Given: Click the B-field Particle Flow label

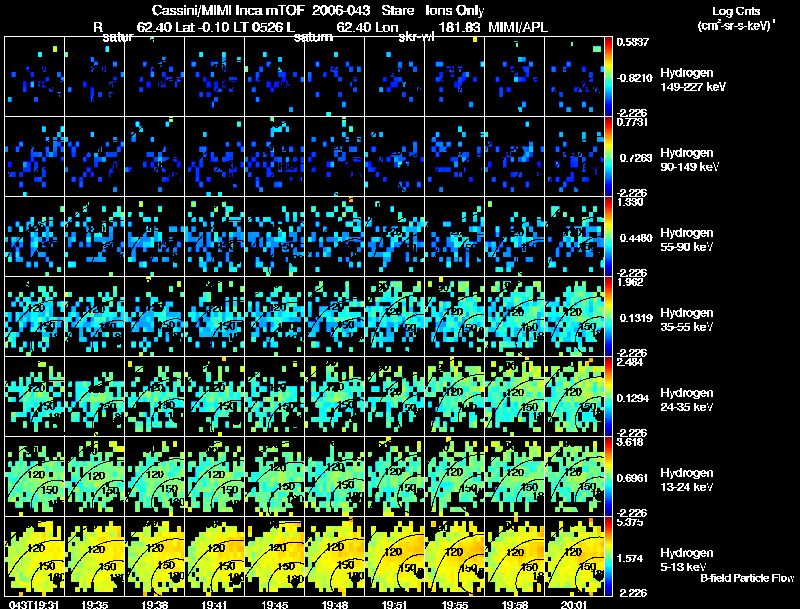Looking at the screenshot, I should (x=747, y=578).
